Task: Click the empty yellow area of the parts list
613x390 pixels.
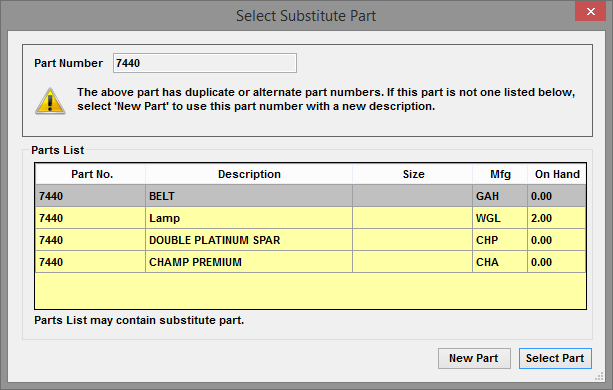Action: [310, 291]
